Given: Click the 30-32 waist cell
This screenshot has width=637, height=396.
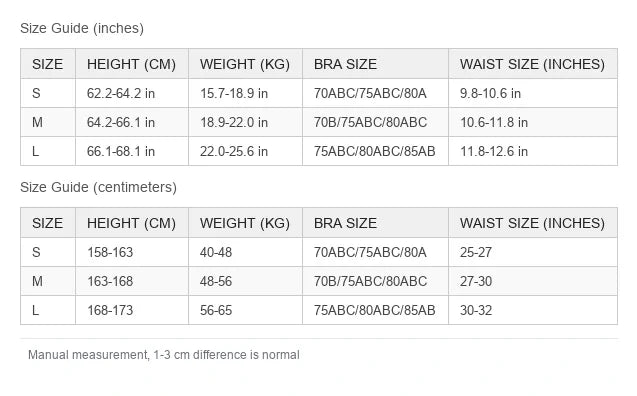Looking at the screenshot, I should pyautogui.click(x=533, y=310).
